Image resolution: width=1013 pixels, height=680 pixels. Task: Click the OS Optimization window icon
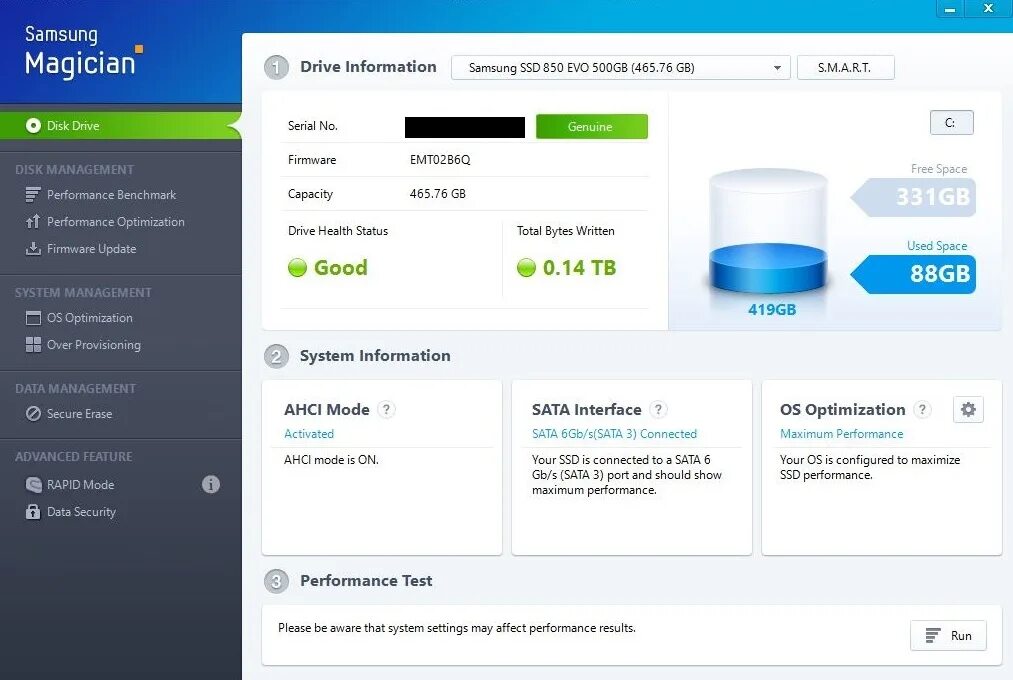point(33,318)
